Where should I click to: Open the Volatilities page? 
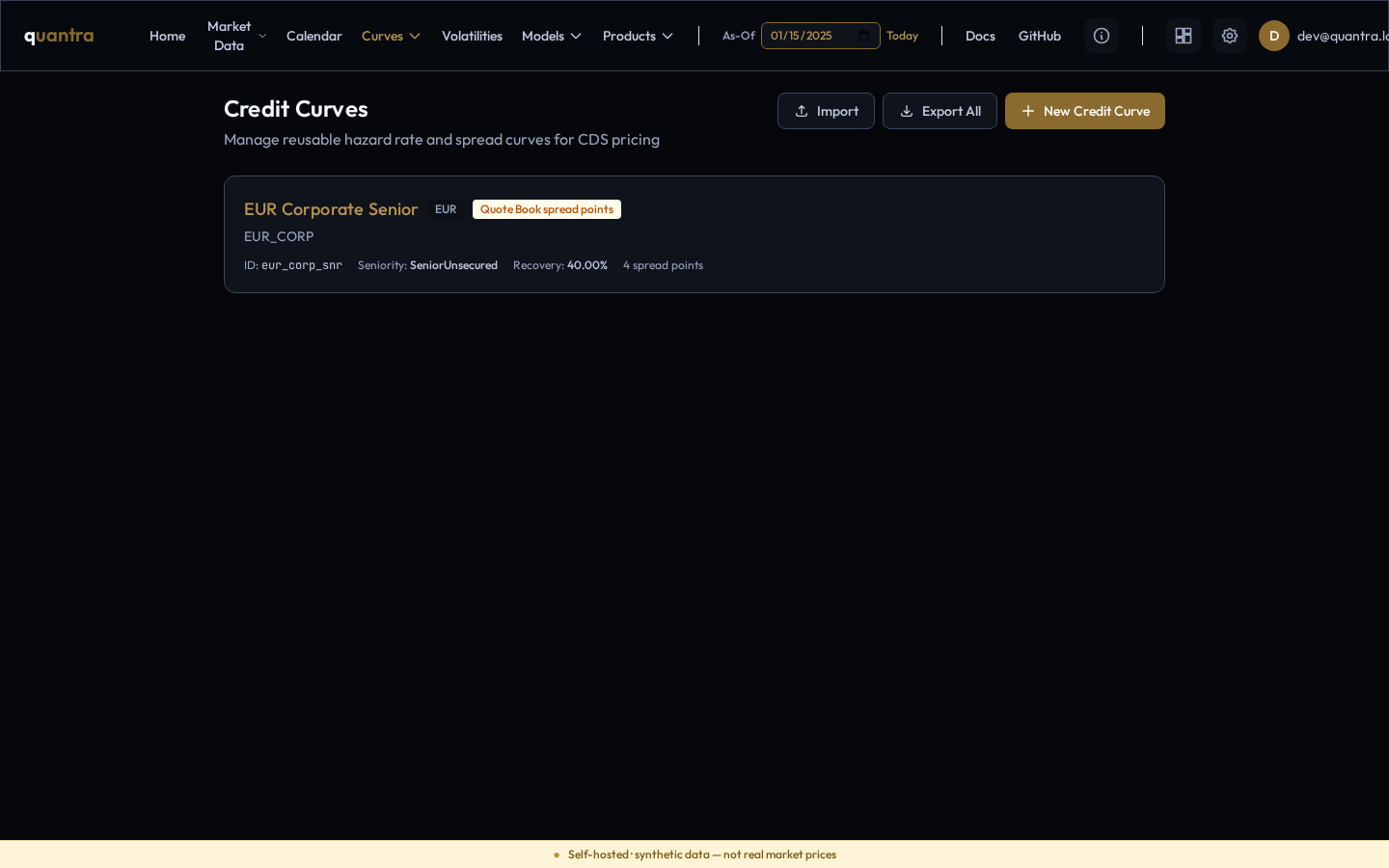pyautogui.click(x=472, y=36)
